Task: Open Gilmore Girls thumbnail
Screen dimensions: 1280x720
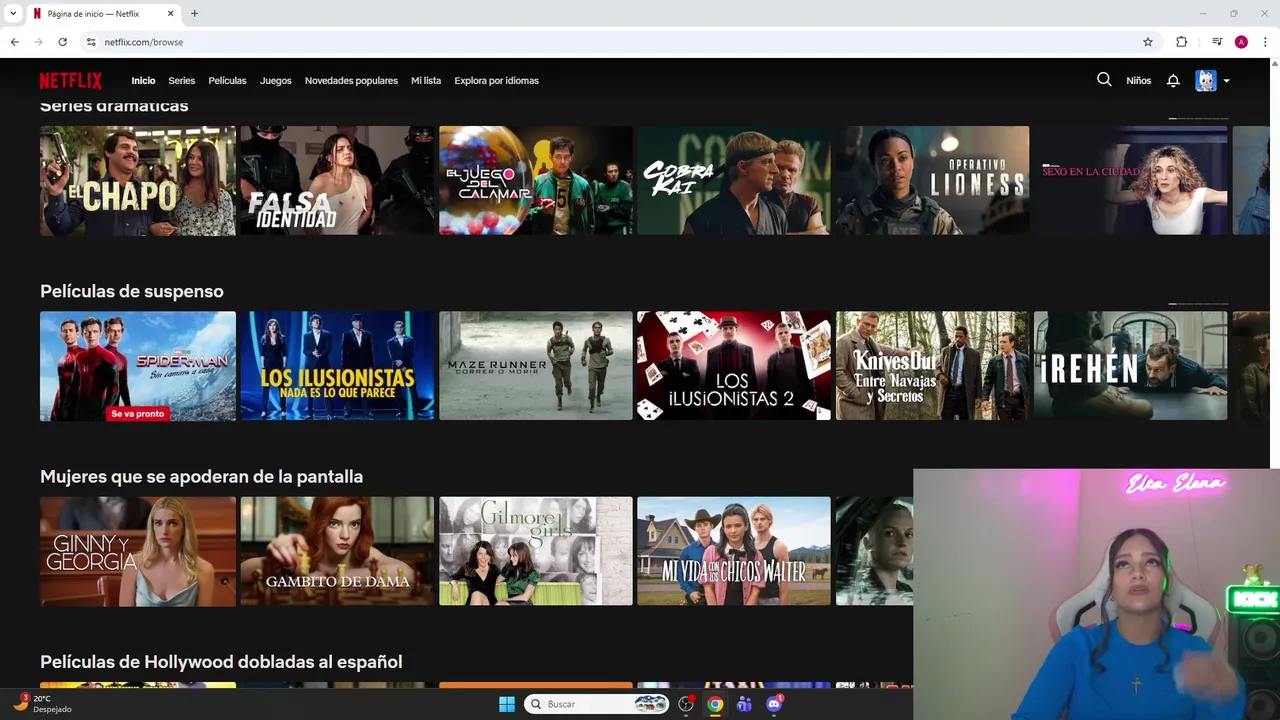Action: (x=536, y=551)
